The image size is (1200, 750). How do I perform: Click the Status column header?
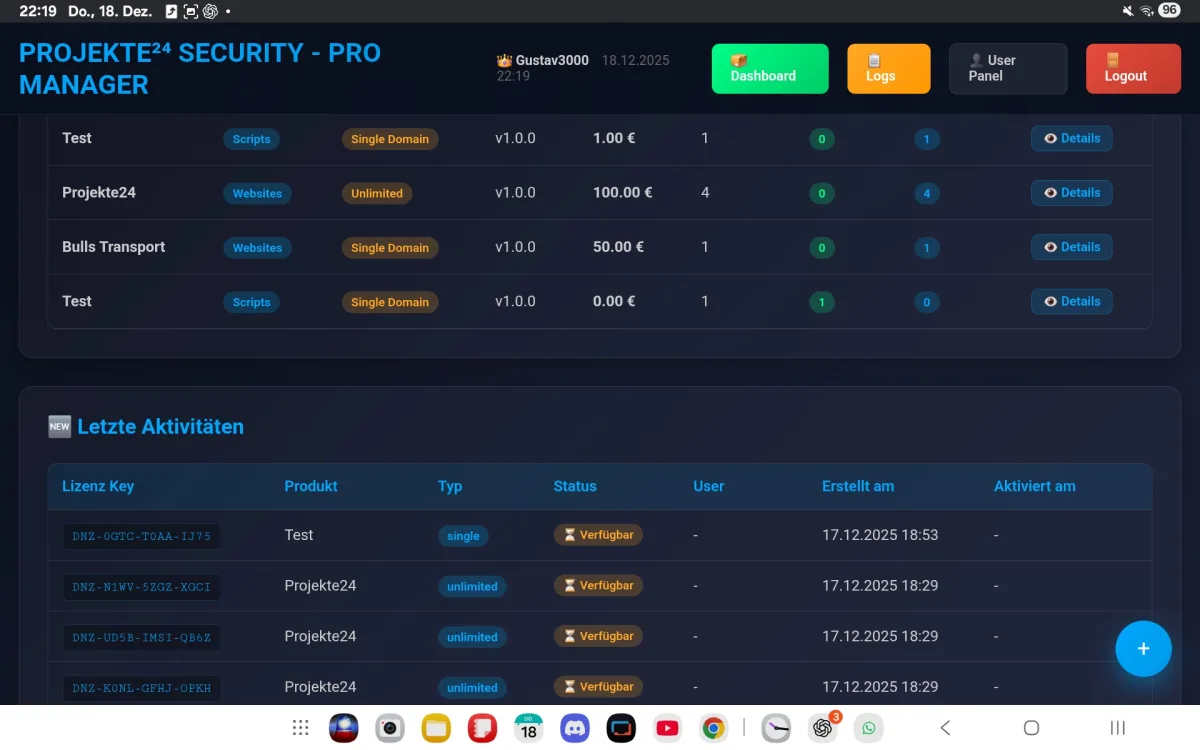575,486
